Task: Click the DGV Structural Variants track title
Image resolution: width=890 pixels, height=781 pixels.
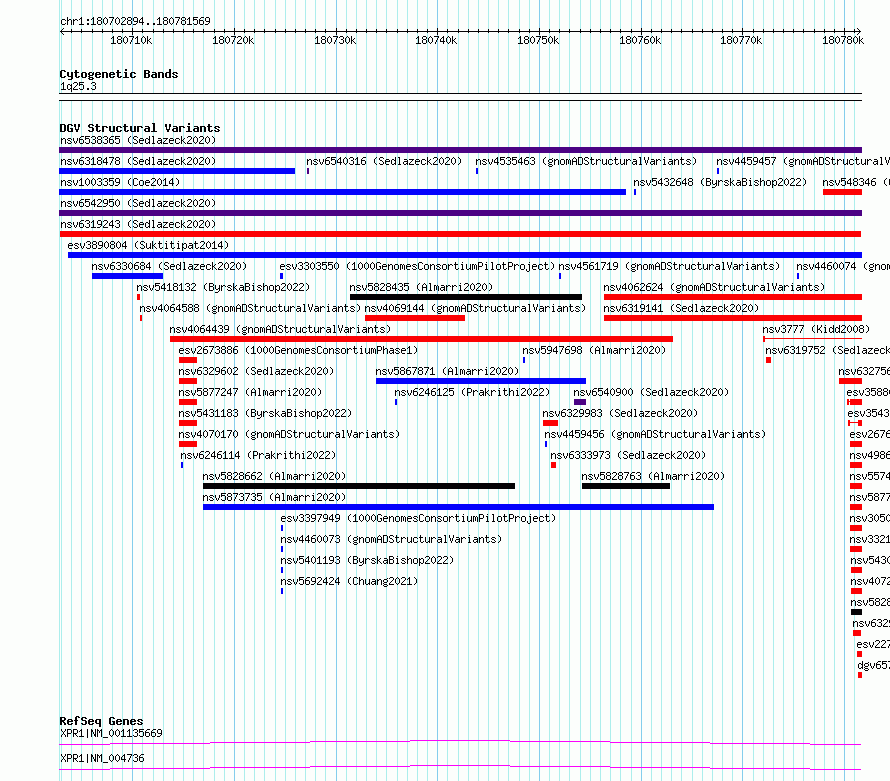Action: click(x=140, y=128)
